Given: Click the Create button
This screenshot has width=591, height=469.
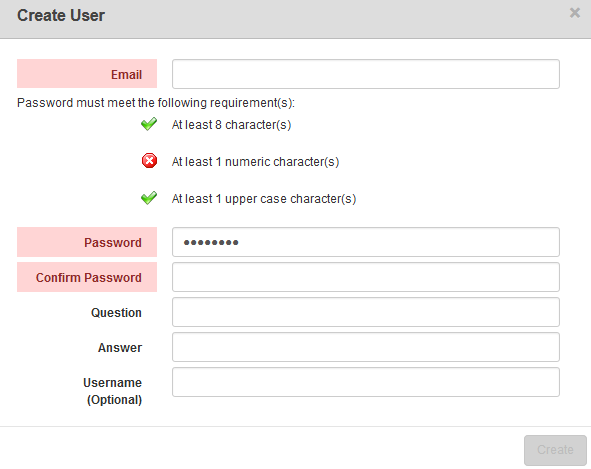Looking at the screenshot, I should (555, 450).
